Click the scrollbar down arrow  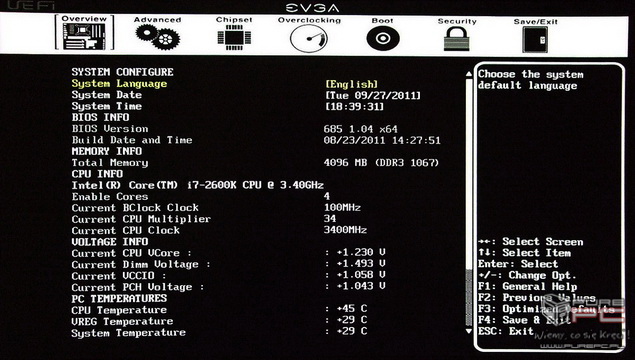coord(469,331)
